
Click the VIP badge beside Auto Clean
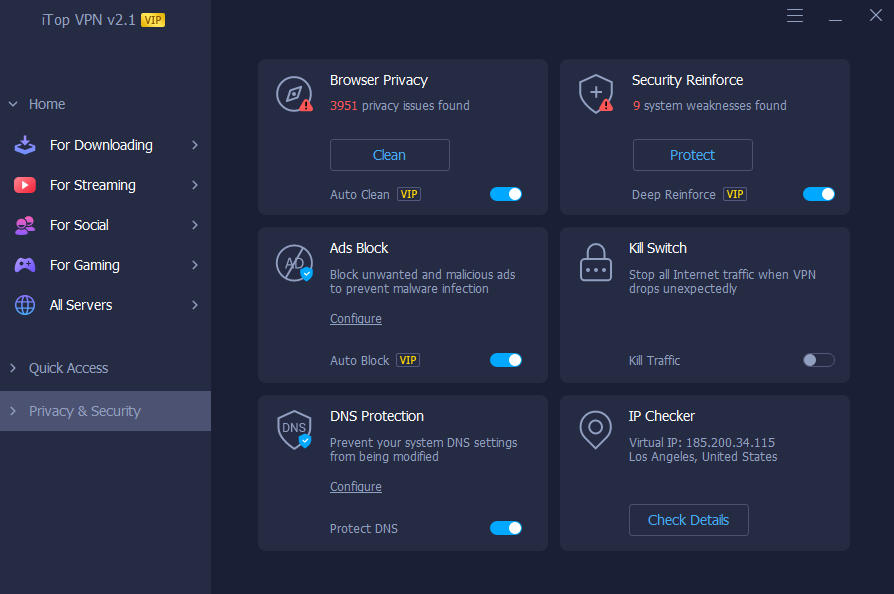coord(409,194)
